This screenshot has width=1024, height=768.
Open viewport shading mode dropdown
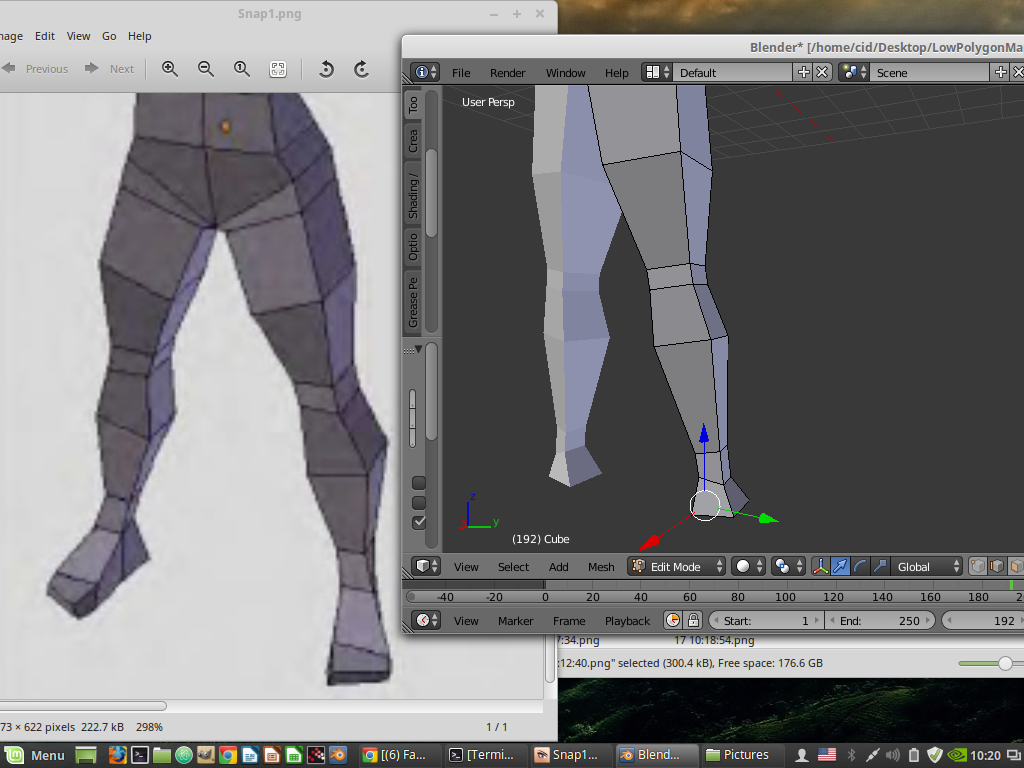[x=748, y=566]
